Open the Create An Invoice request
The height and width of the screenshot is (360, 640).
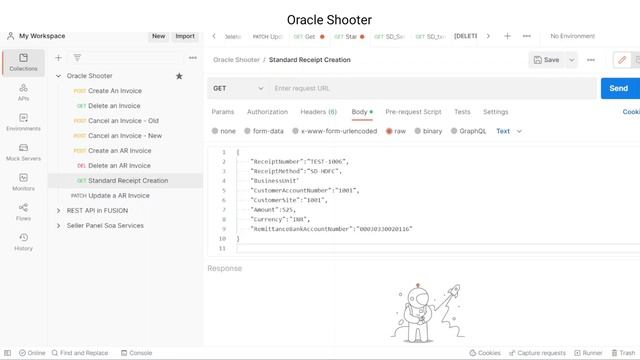pyautogui.click(x=115, y=91)
